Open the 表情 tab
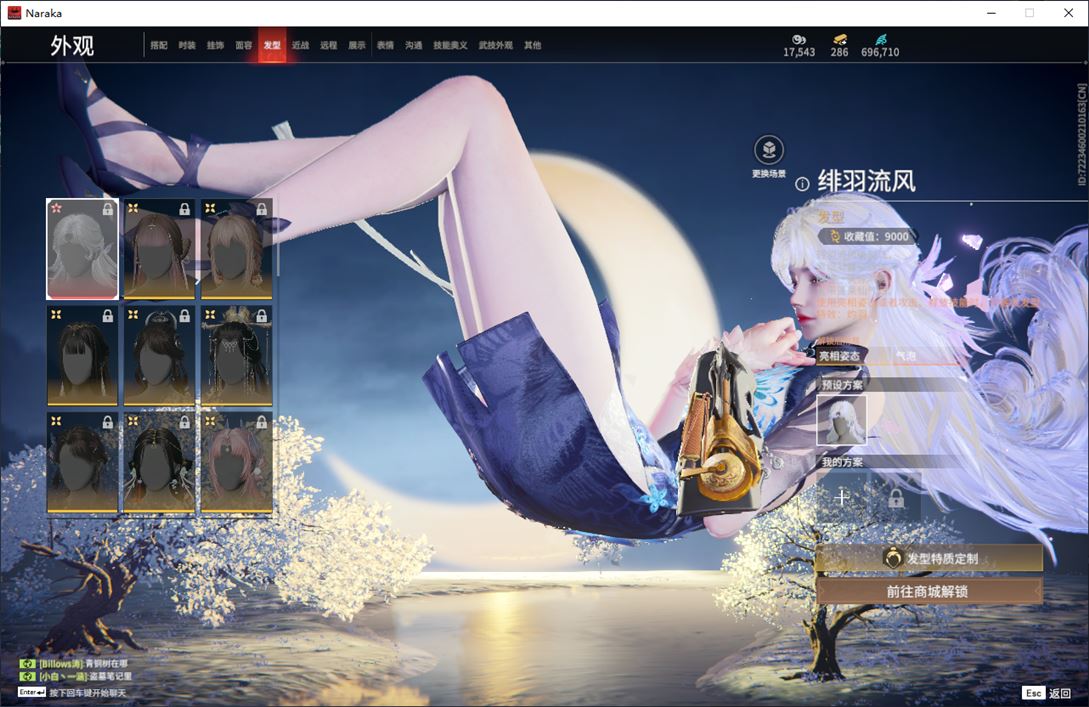Screen dimensions: 1089x707 (385, 45)
